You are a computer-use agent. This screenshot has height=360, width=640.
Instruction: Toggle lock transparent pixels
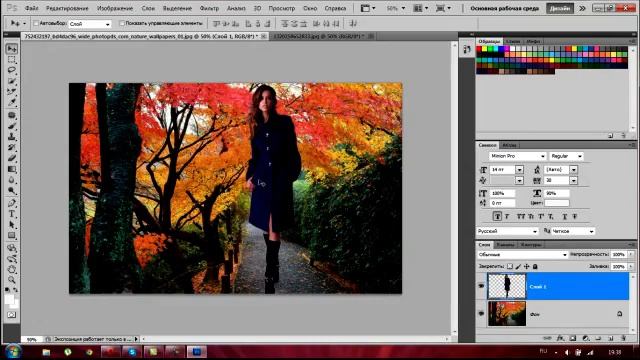click(509, 267)
